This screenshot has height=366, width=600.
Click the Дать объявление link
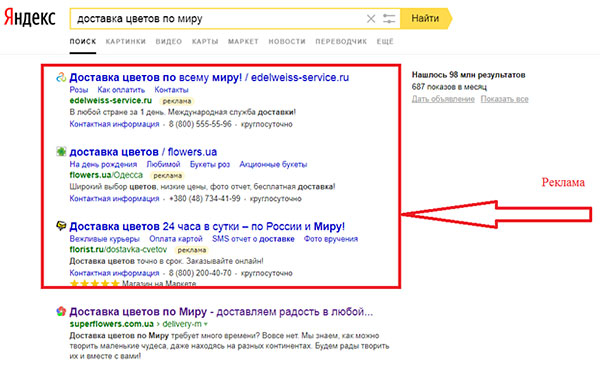tap(443, 99)
